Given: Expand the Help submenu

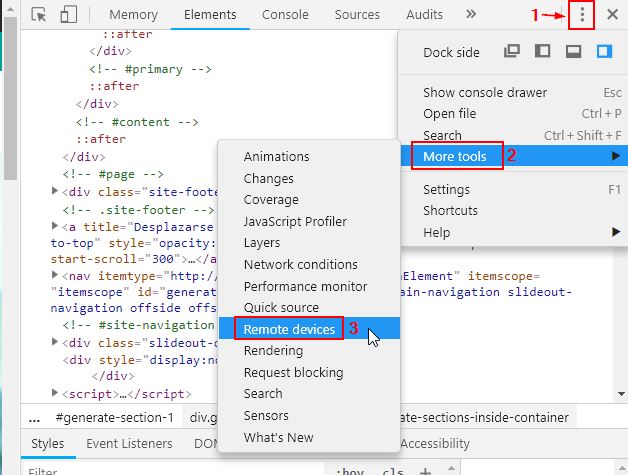Looking at the screenshot, I should (x=514, y=232).
